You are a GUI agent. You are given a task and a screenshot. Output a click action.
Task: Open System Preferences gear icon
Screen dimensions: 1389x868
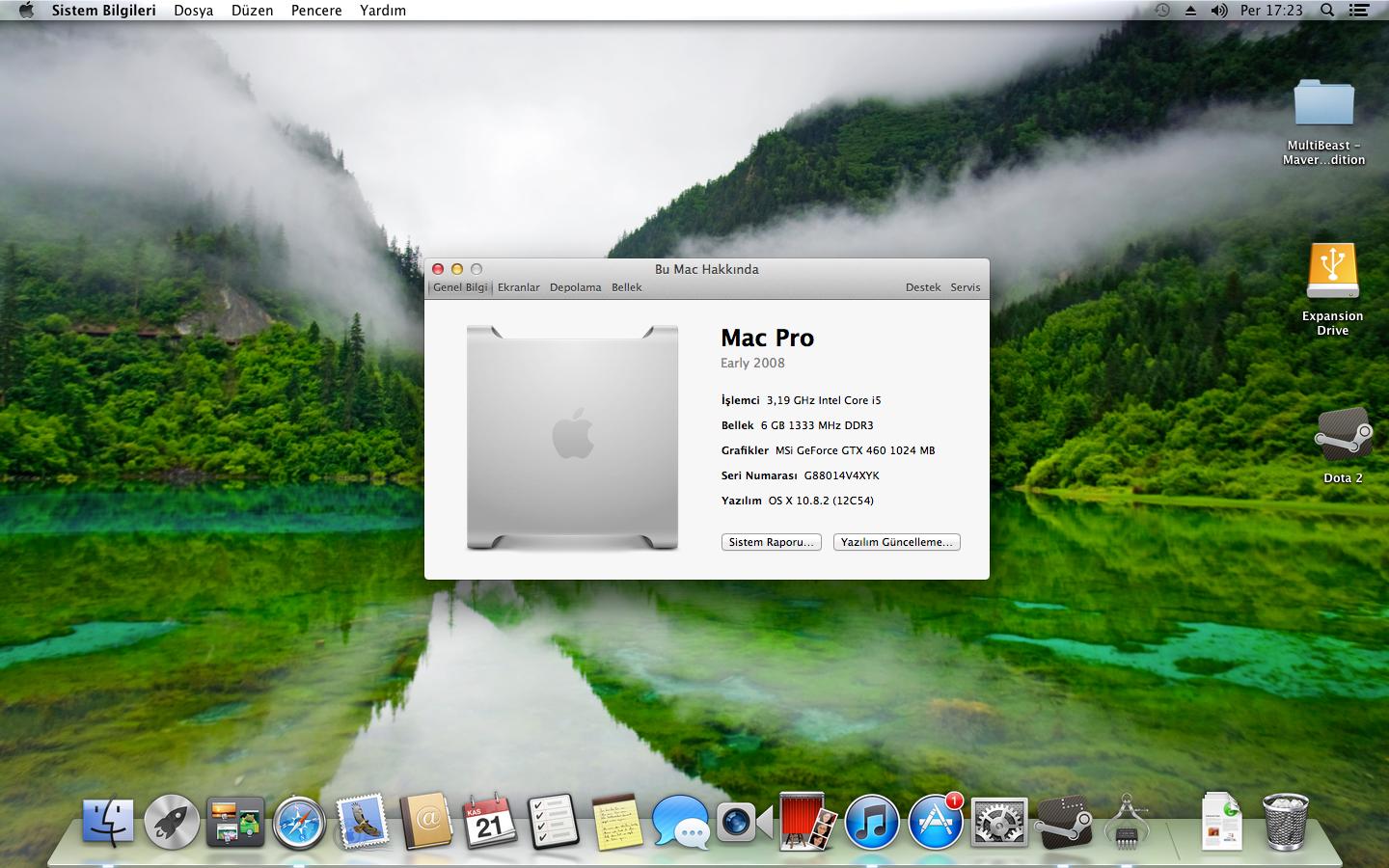click(x=998, y=823)
